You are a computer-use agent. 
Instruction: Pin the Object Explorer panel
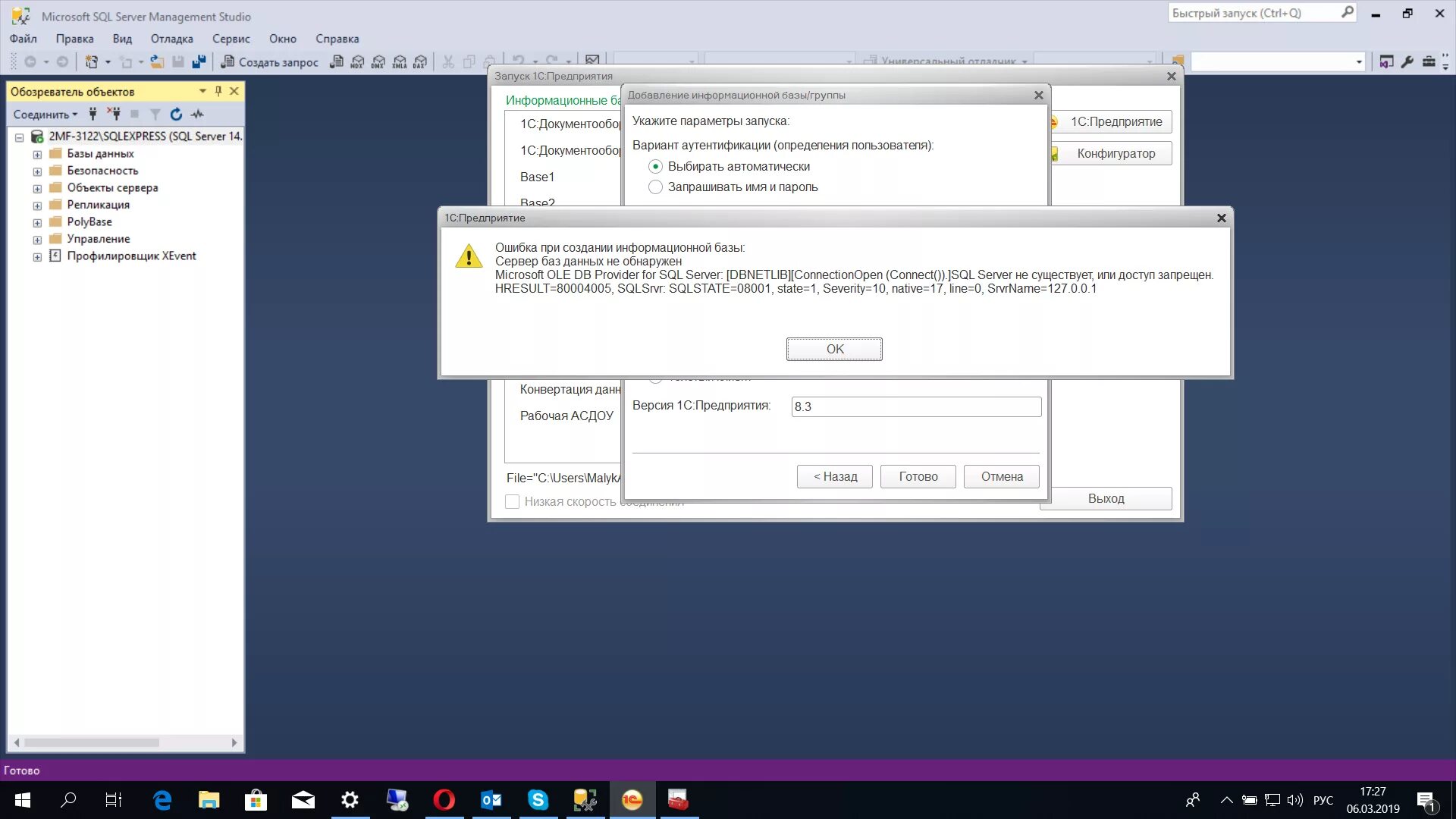point(218,91)
